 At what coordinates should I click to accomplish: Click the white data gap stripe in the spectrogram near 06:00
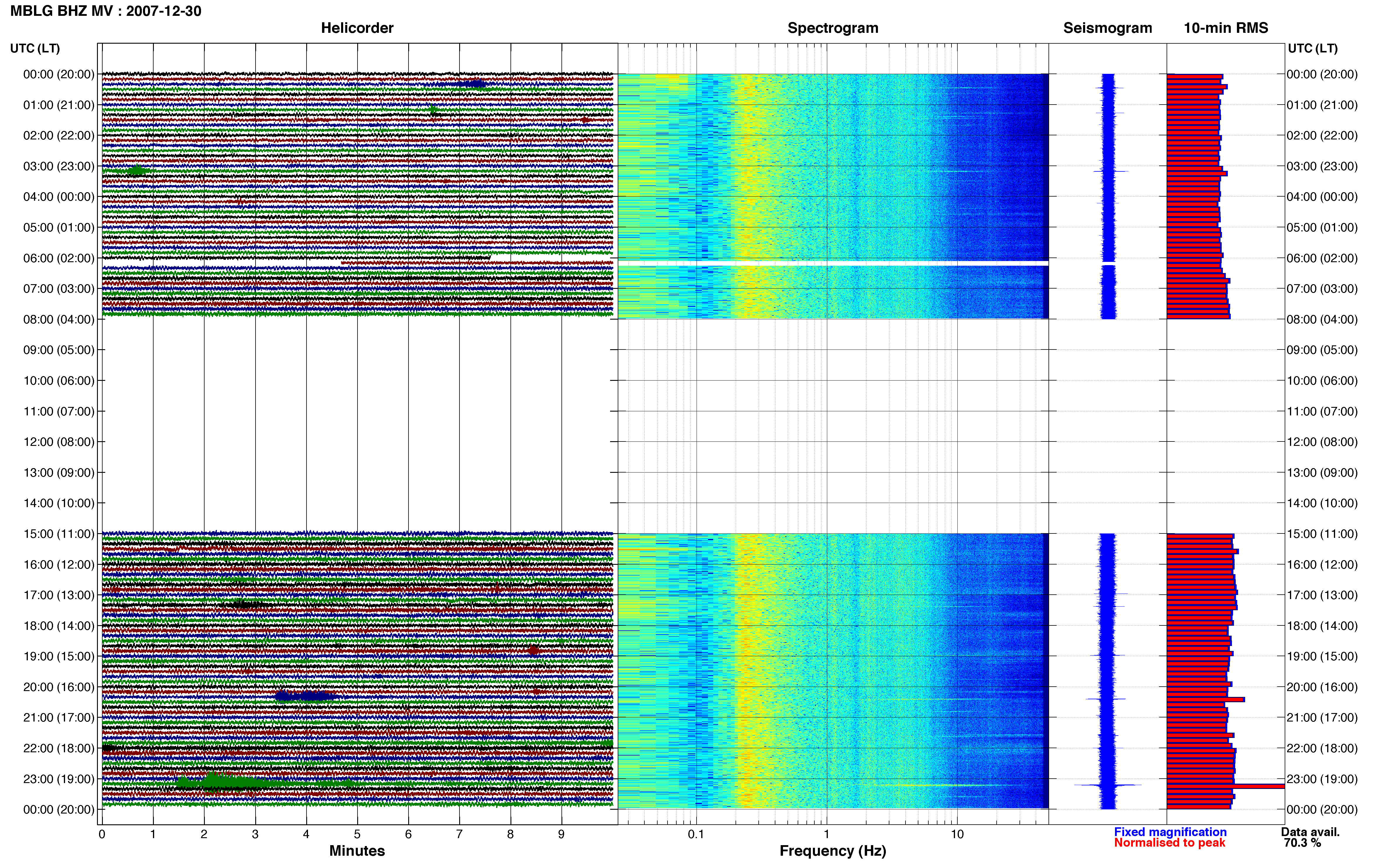click(833, 263)
